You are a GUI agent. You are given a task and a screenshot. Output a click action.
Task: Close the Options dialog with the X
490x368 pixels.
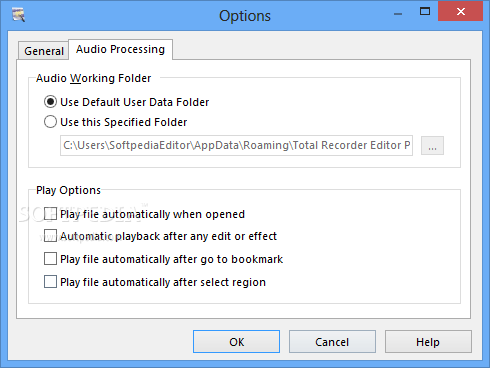tap(461, 12)
